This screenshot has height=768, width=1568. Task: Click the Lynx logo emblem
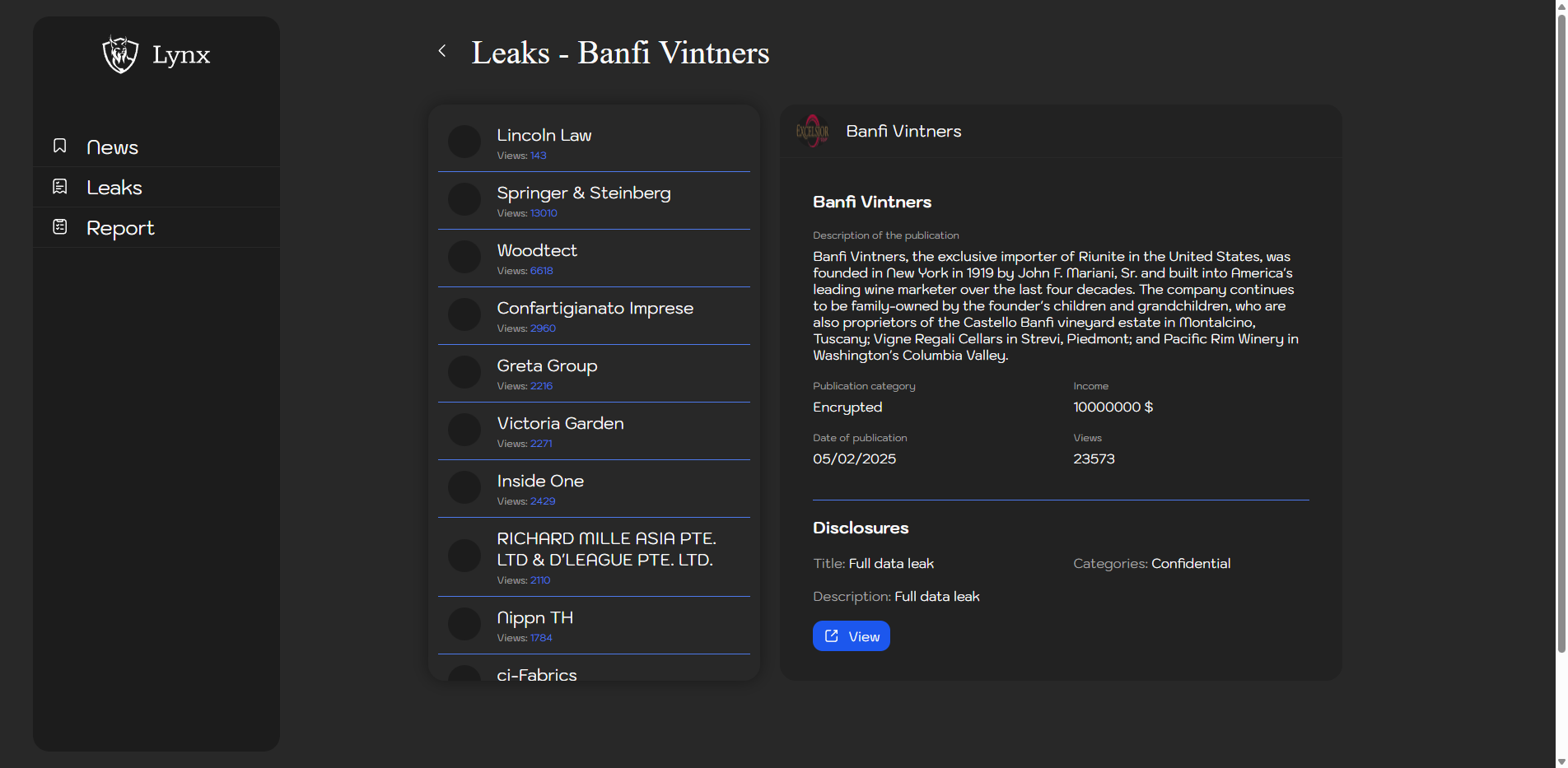[x=120, y=54]
